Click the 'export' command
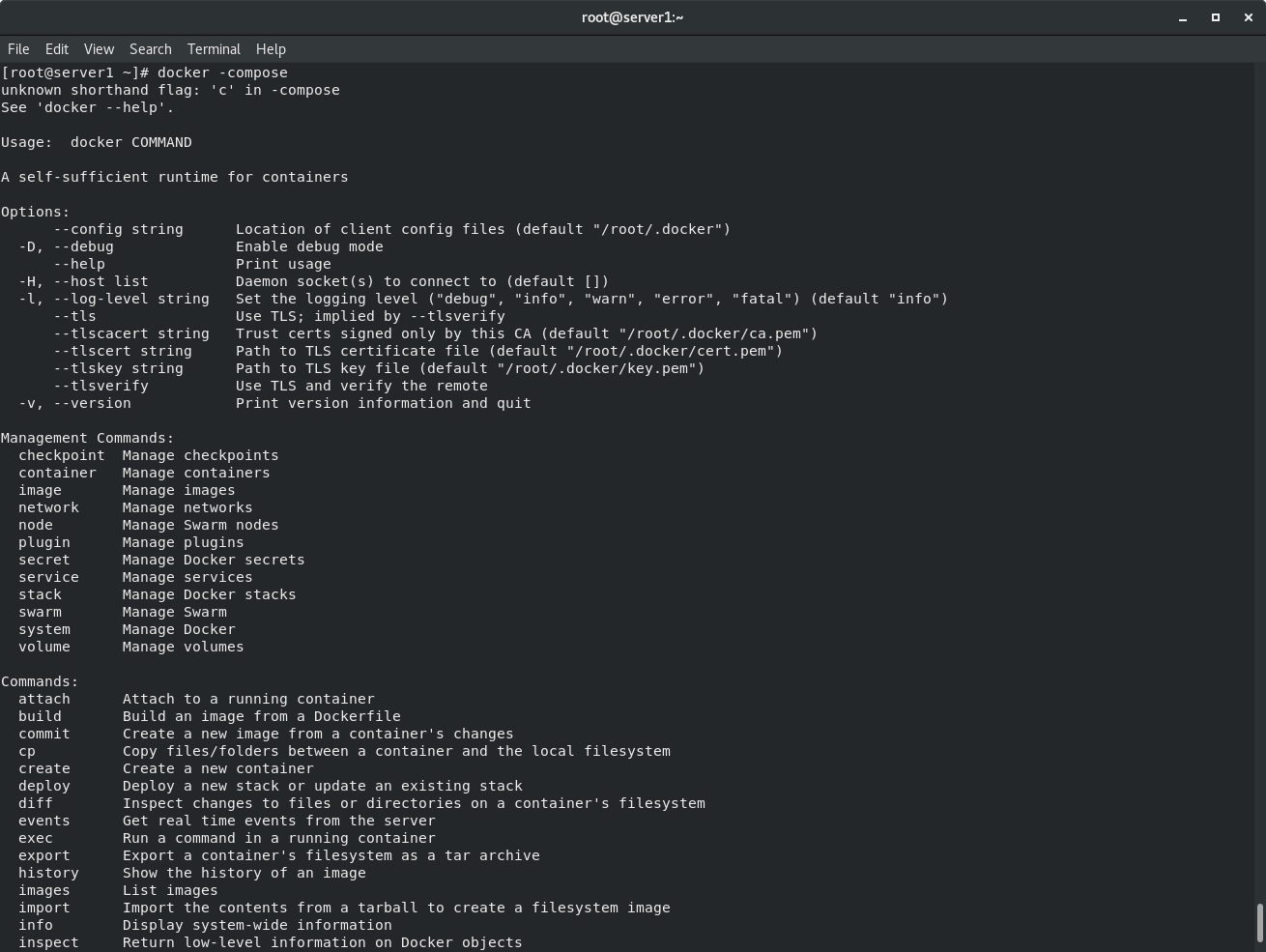Screen dimensions: 1266x952 point(44,855)
